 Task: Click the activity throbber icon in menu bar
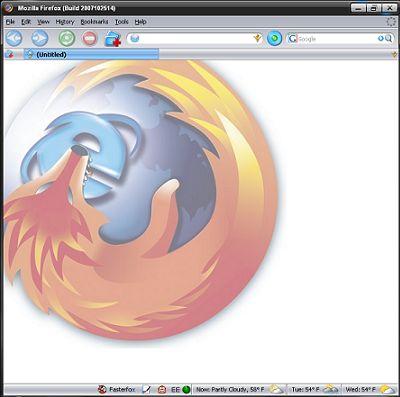point(391,22)
